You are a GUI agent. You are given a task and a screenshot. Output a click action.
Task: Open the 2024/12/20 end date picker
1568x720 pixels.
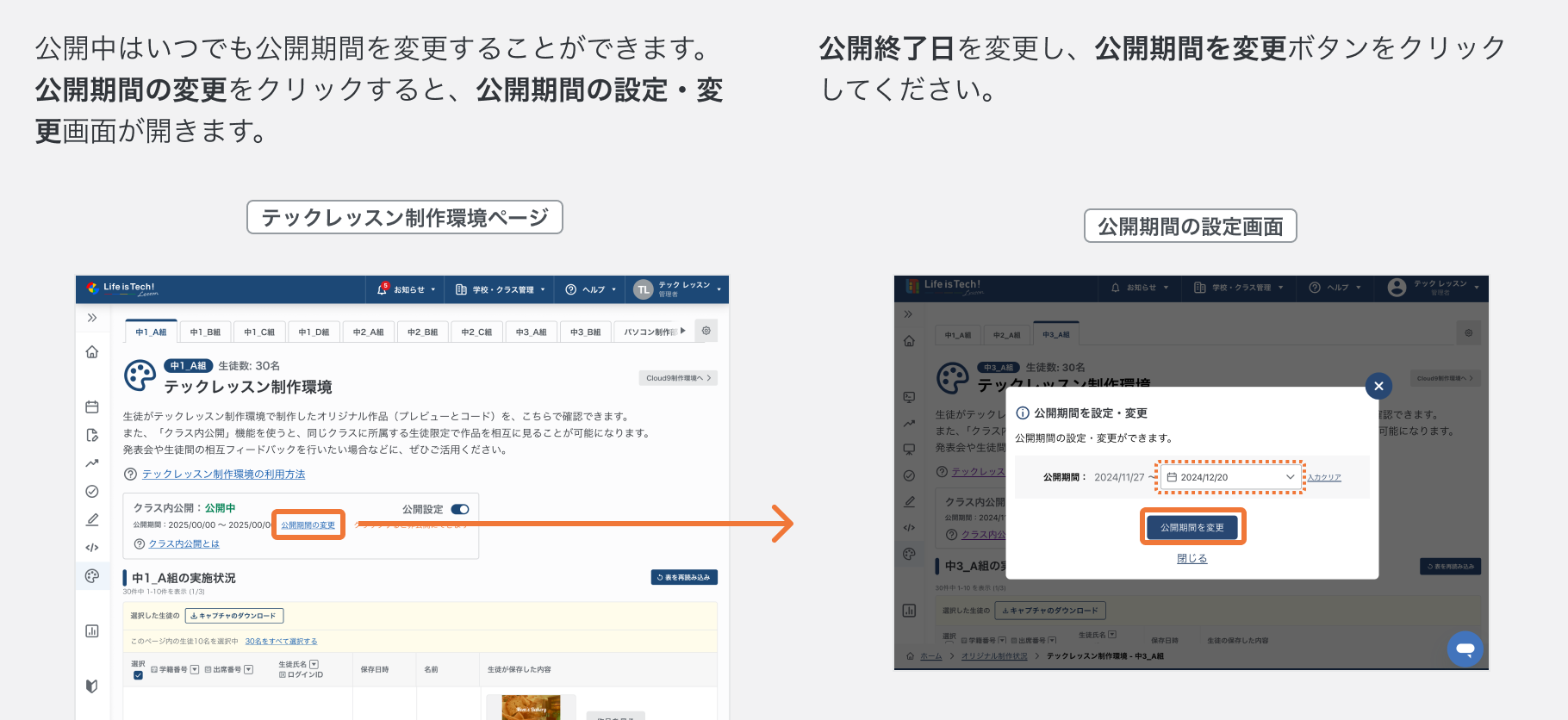tap(1231, 477)
